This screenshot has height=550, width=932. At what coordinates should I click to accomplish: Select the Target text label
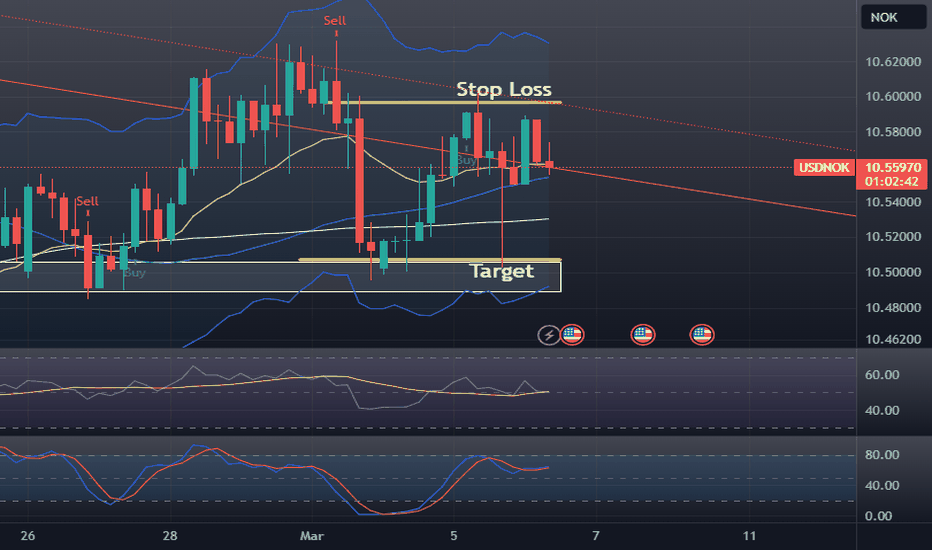point(502,271)
